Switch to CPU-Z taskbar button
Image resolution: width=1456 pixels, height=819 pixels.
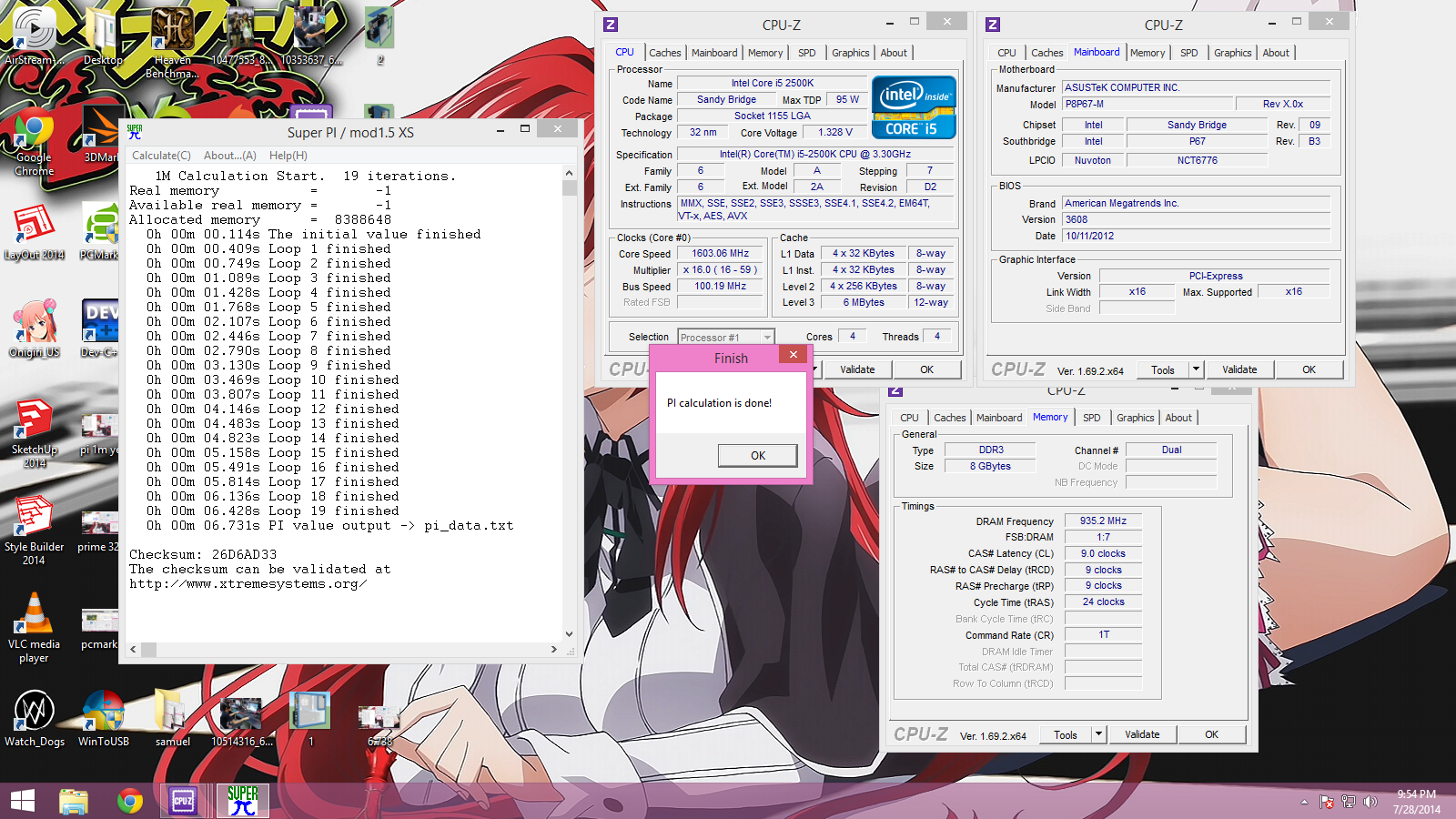(184, 801)
